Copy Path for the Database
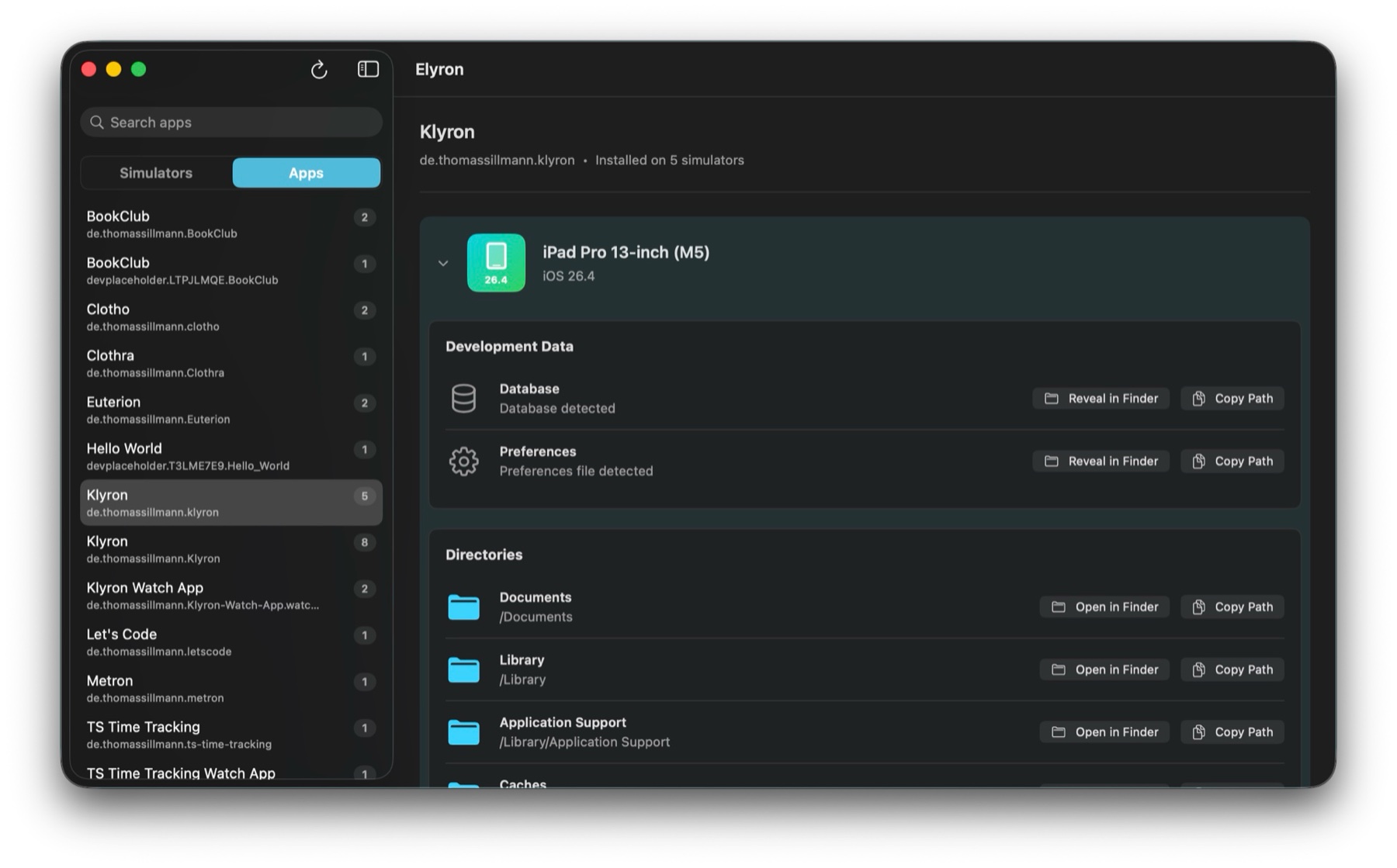This screenshot has width=1397, height=868. [1232, 399]
